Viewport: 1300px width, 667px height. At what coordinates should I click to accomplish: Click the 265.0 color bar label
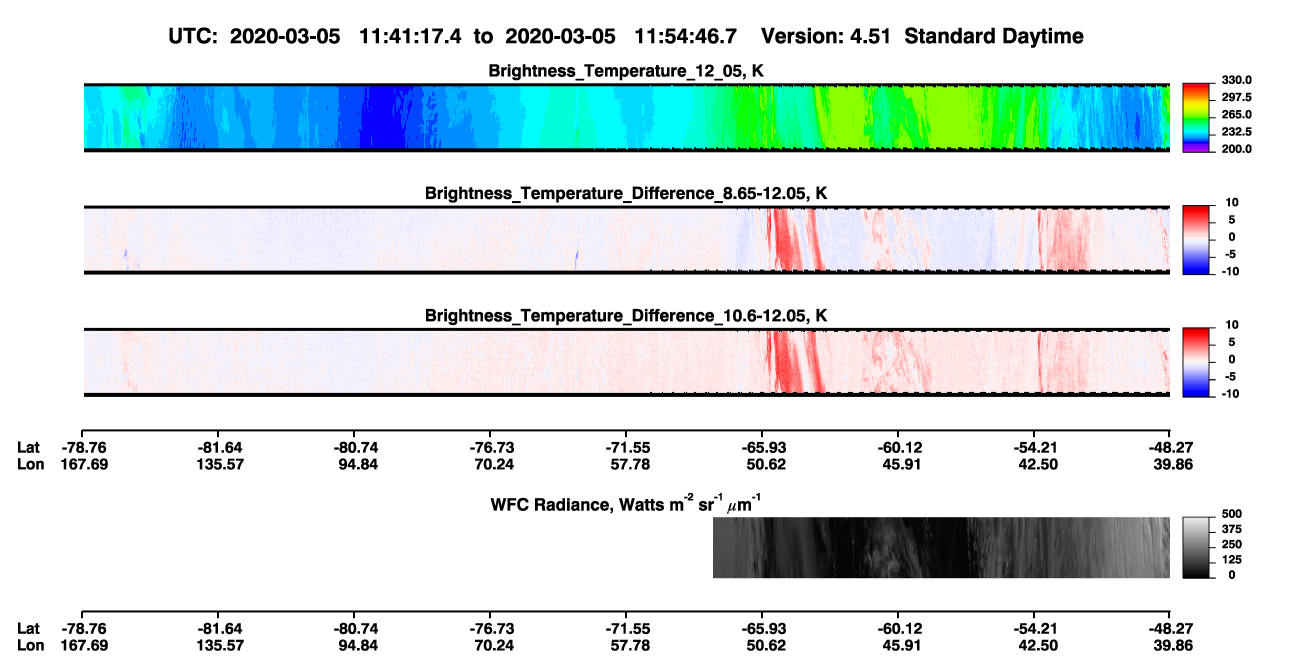coord(1236,114)
